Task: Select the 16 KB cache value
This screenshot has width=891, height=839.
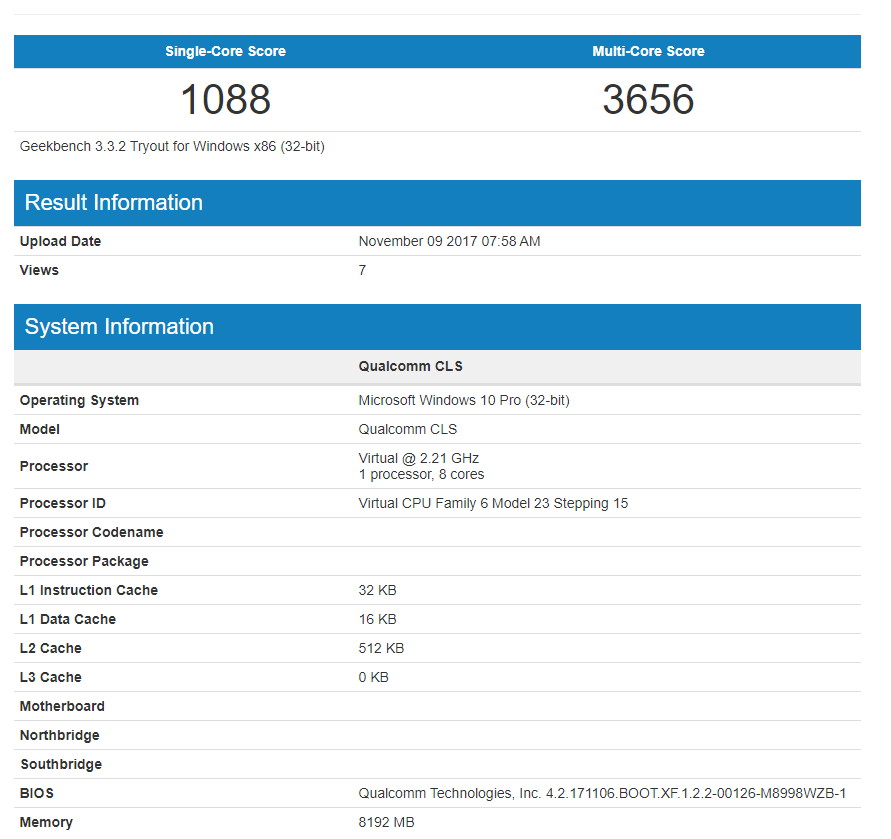Action: 377,620
